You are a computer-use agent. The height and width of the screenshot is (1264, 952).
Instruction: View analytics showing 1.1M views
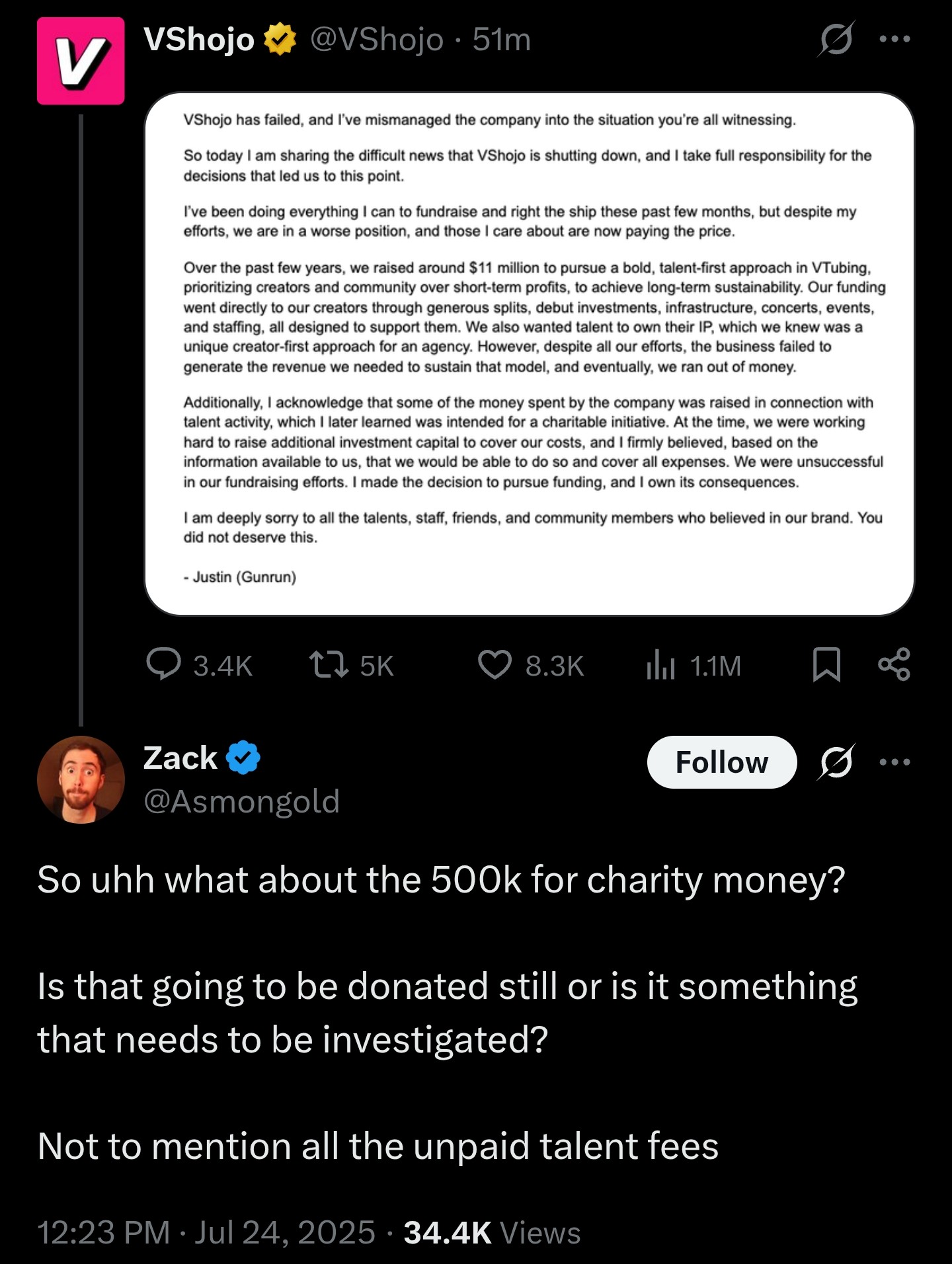(694, 665)
